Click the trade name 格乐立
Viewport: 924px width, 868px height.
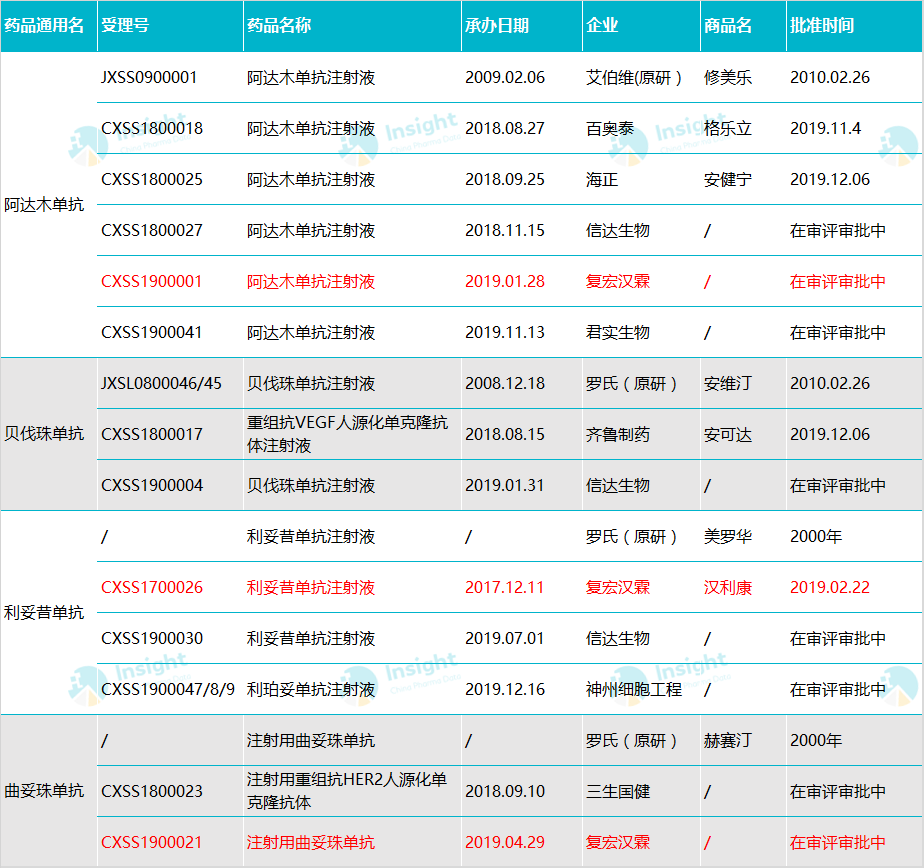(x=728, y=128)
